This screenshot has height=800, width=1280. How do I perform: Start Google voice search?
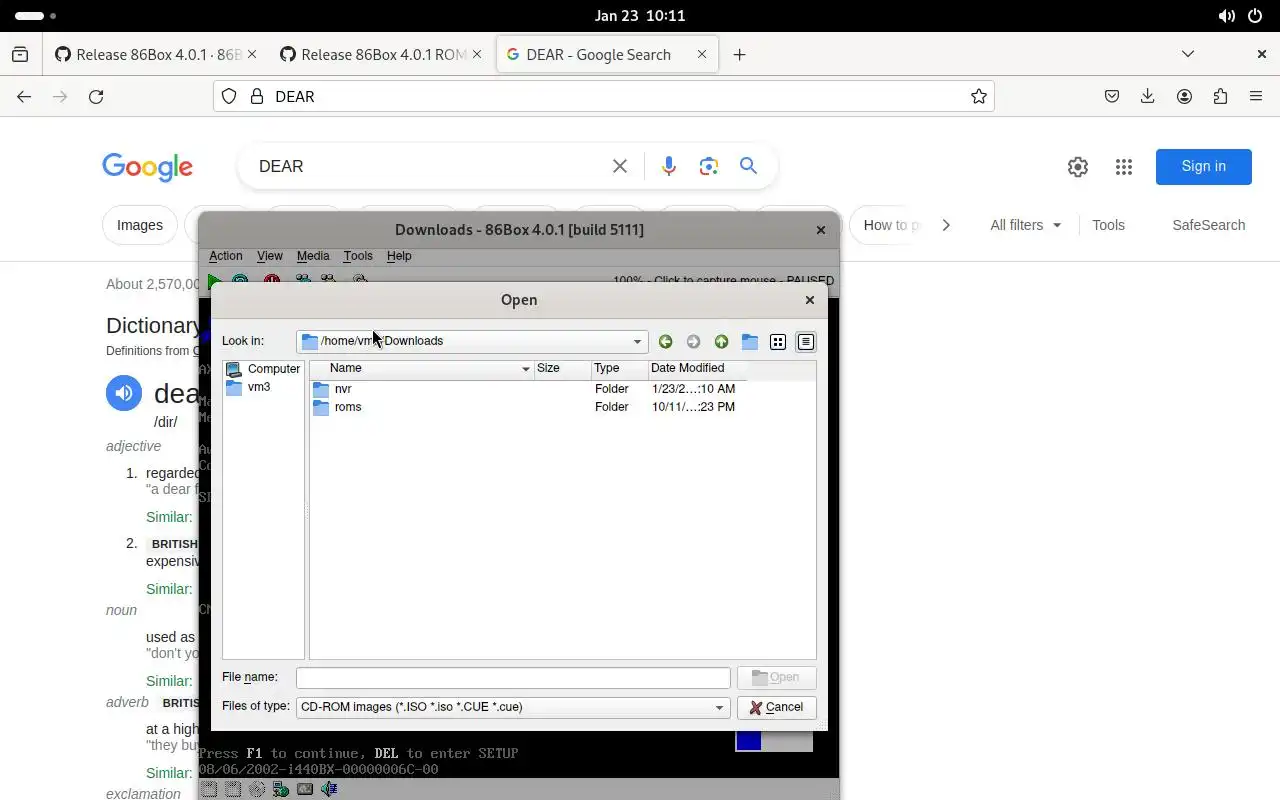tap(669, 166)
